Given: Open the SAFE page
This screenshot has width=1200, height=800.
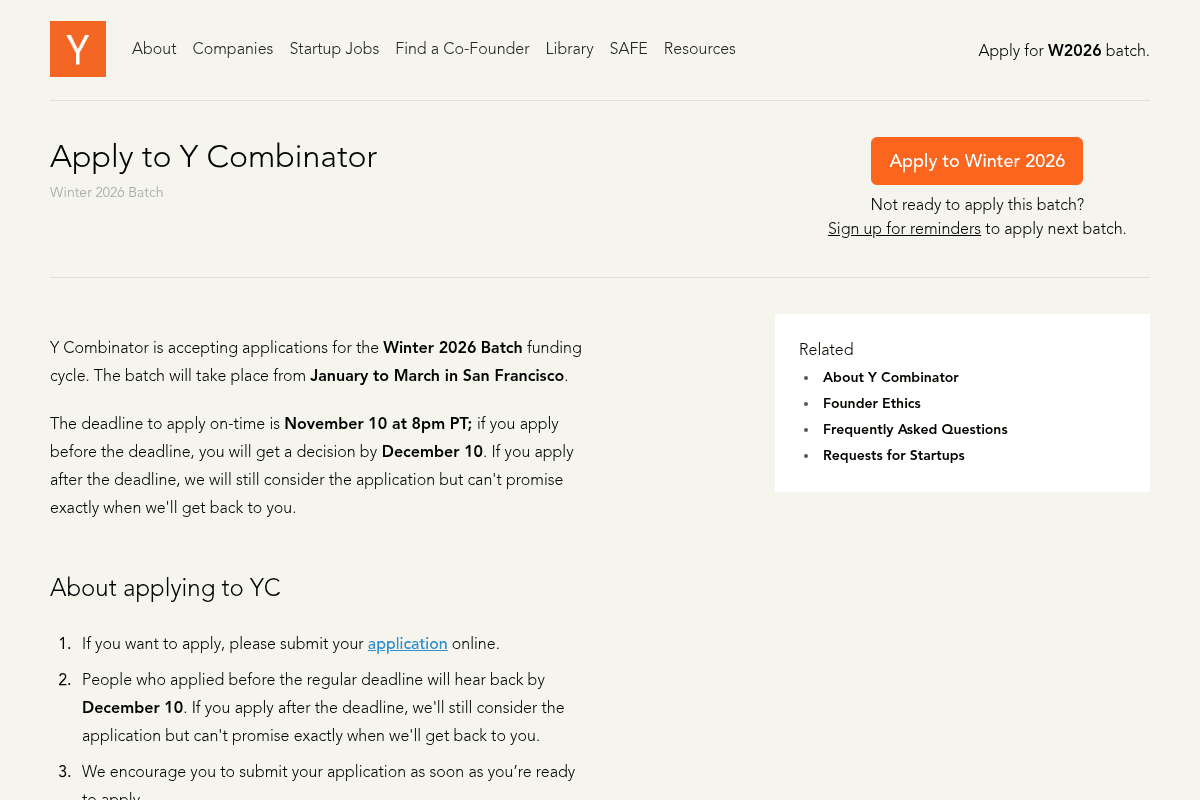Looking at the screenshot, I should point(628,48).
